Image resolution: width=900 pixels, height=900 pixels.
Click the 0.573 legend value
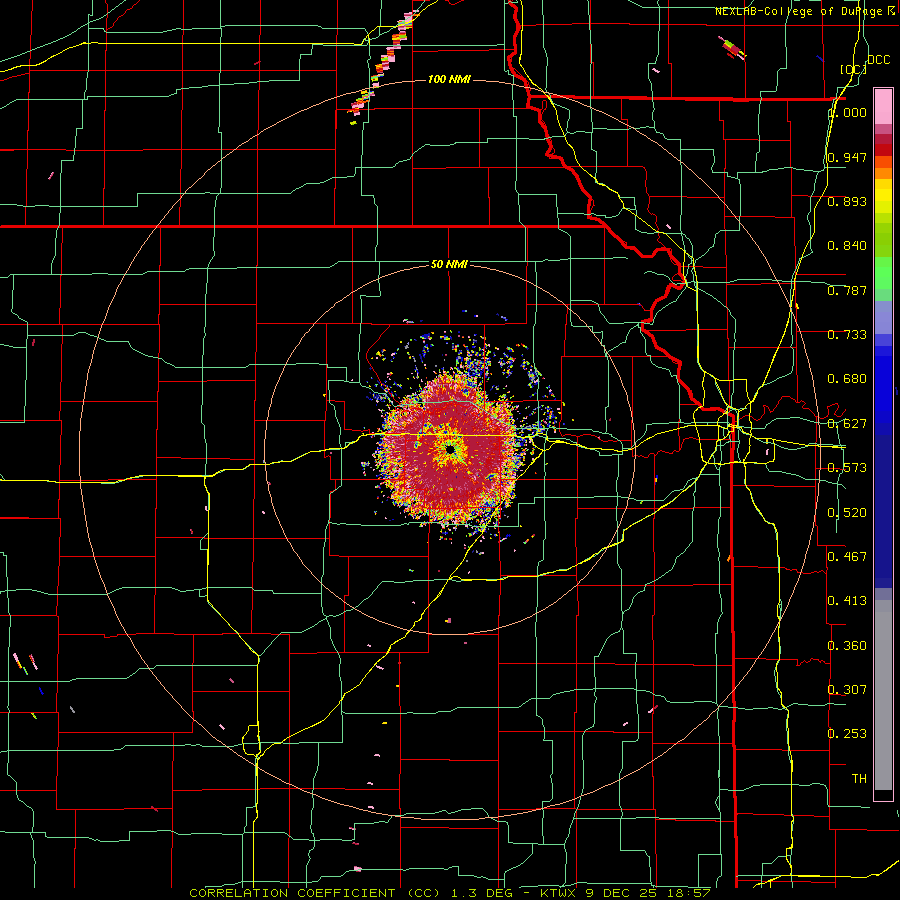(847, 468)
